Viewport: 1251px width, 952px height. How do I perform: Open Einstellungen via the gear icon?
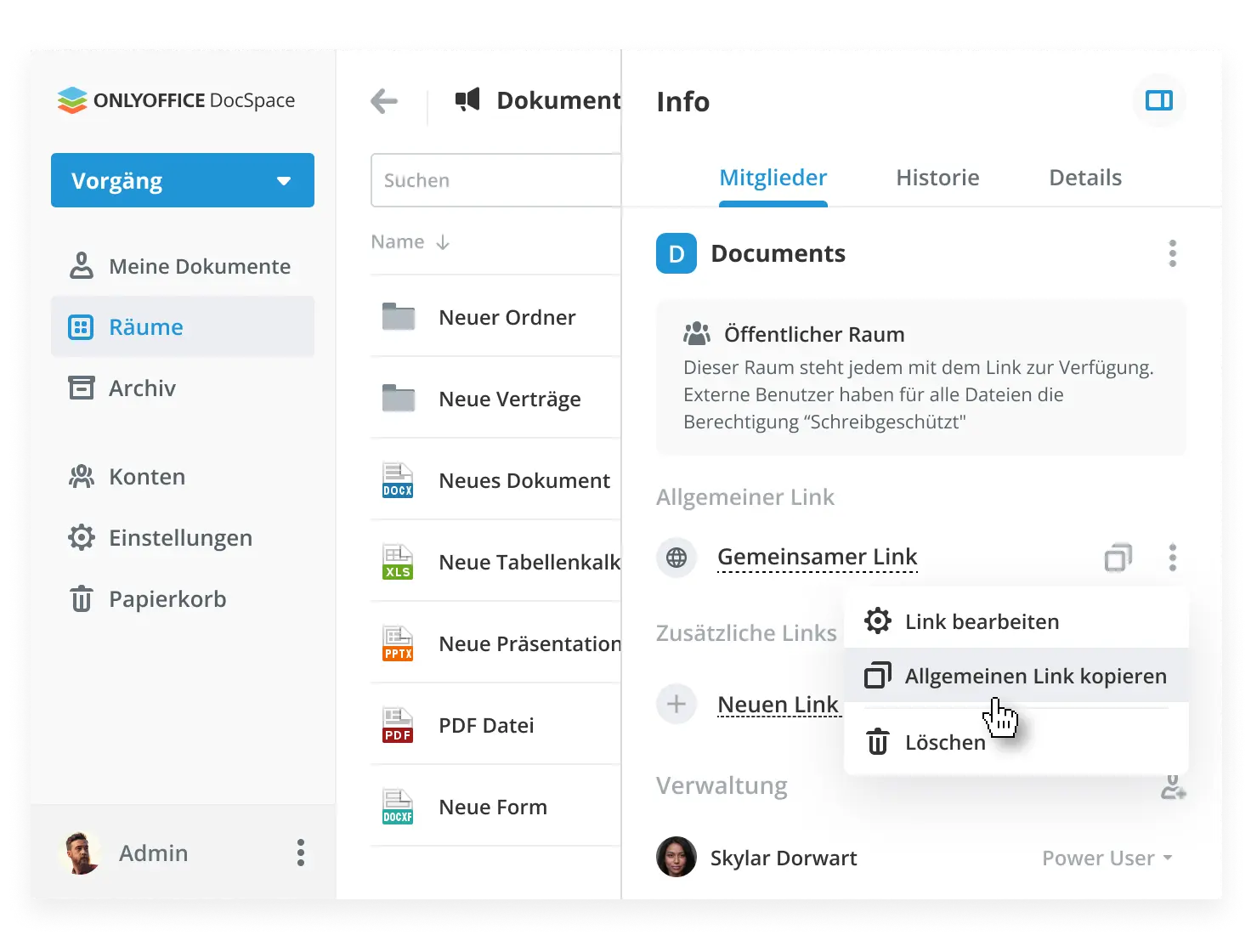click(82, 537)
